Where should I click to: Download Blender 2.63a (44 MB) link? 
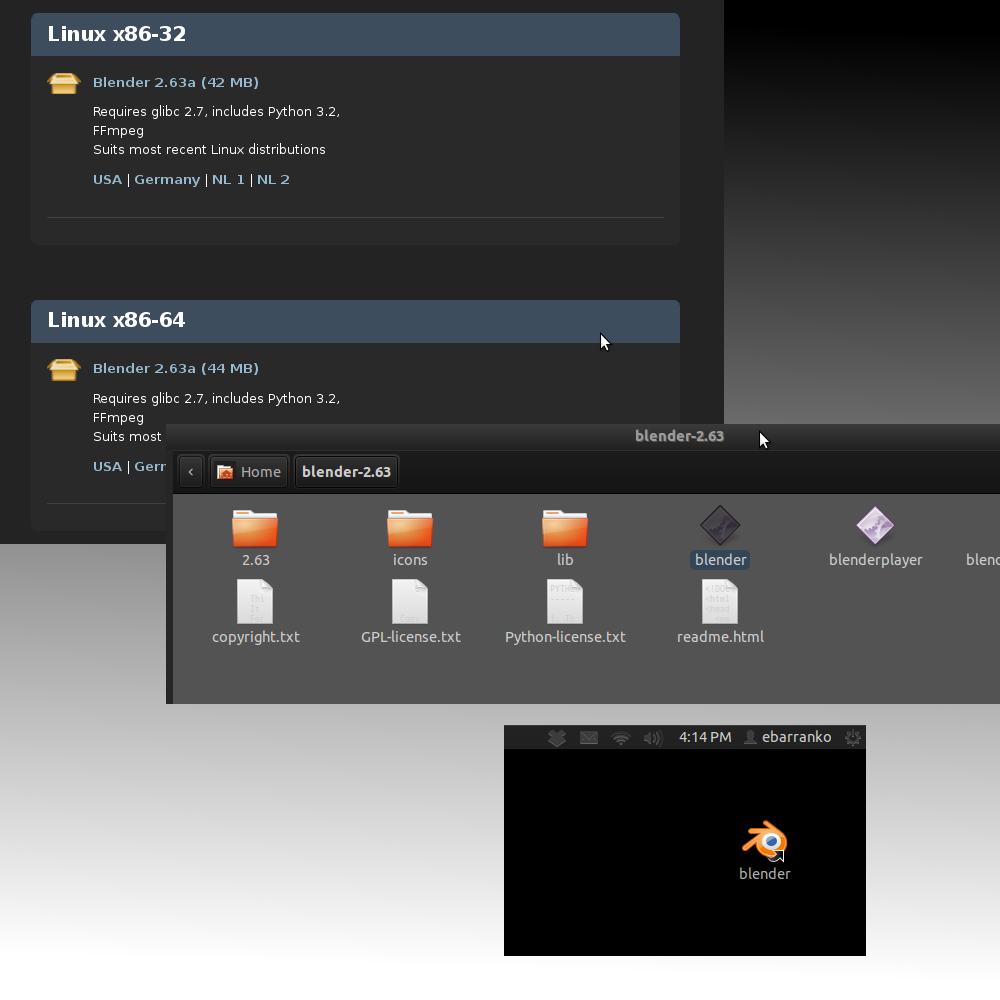tap(175, 369)
